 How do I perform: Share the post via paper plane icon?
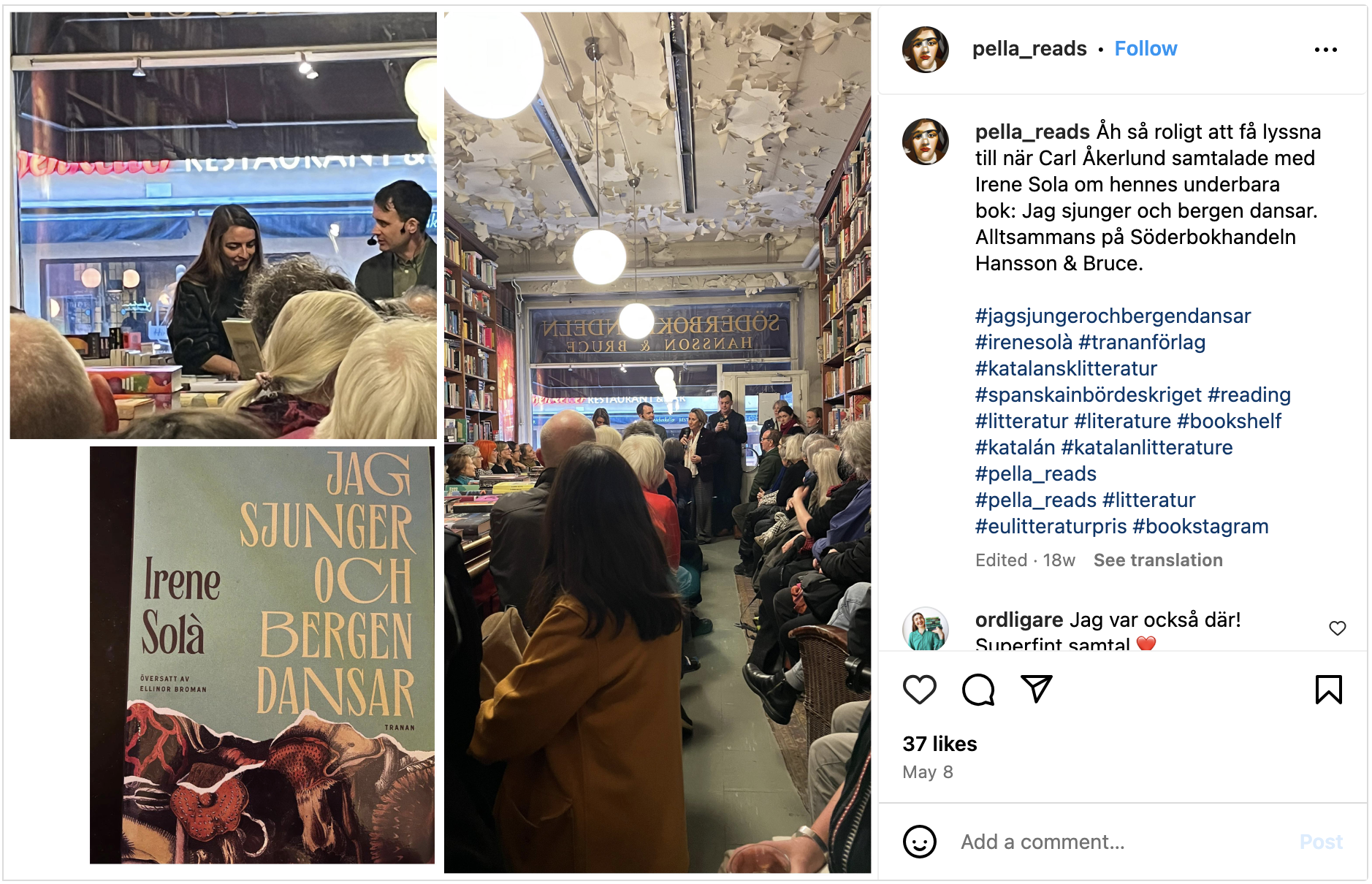click(x=1036, y=689)
